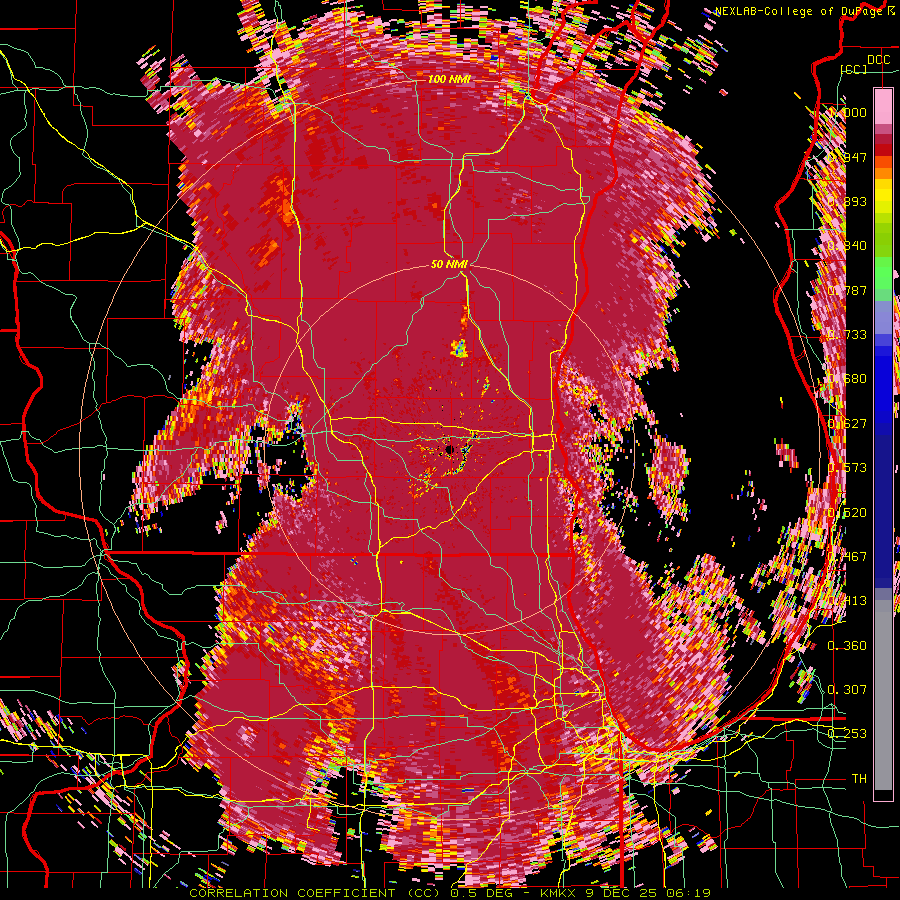900x900 pixels.
Task: Click the 0.840 scale value
Action: (x=847, y=246)
